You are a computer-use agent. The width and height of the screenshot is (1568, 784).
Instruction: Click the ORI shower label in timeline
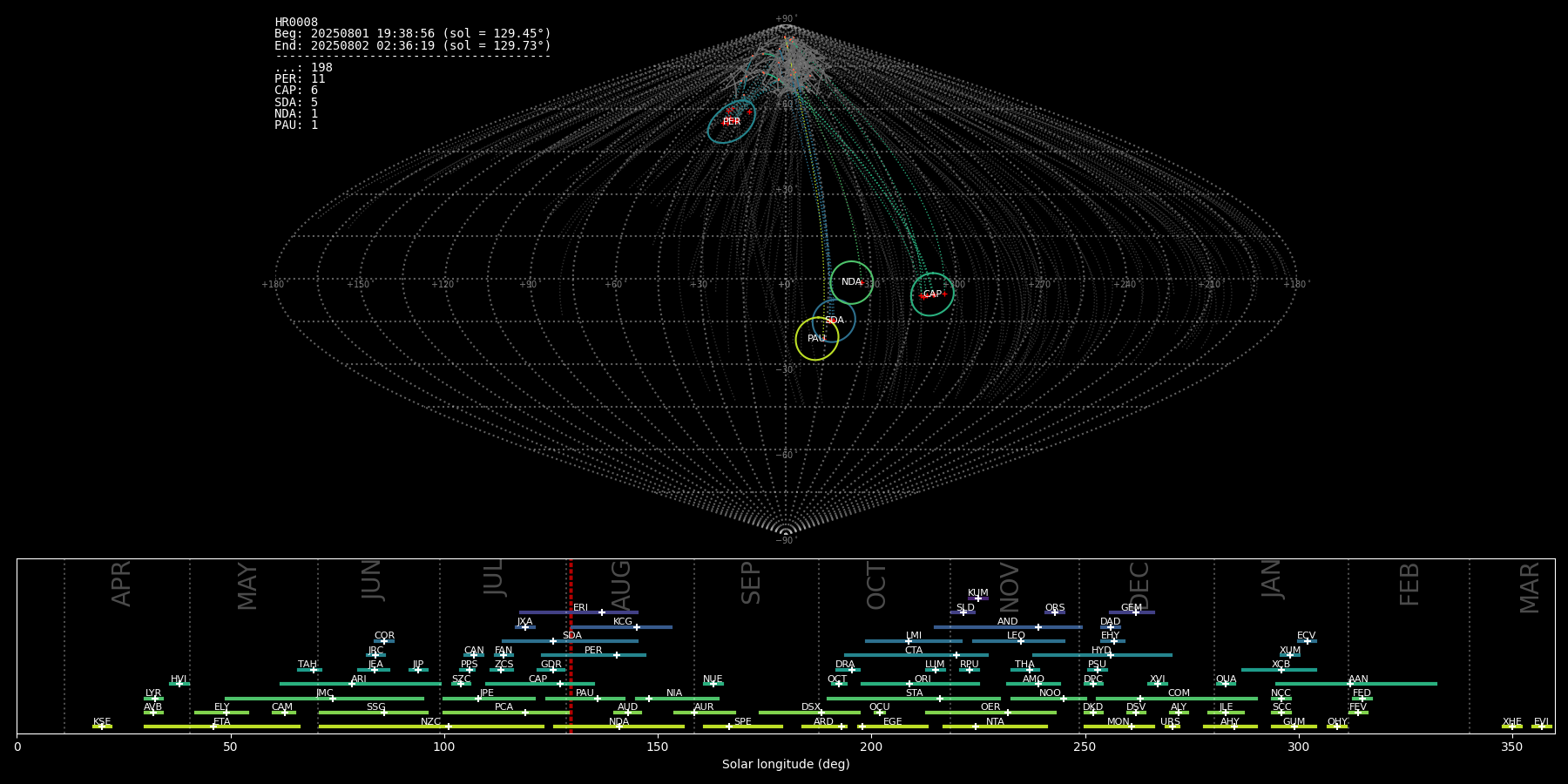(923, 679)
